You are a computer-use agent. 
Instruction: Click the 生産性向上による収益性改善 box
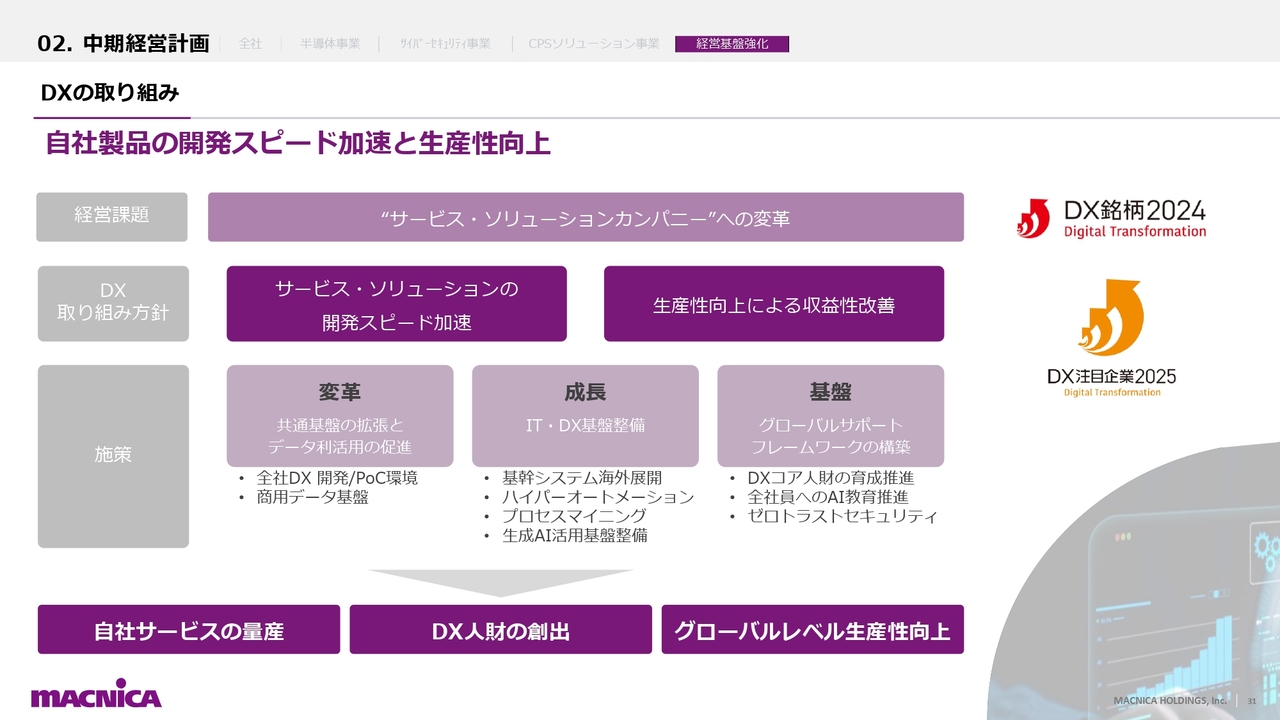pyautogui.click(x=773, y=304)
